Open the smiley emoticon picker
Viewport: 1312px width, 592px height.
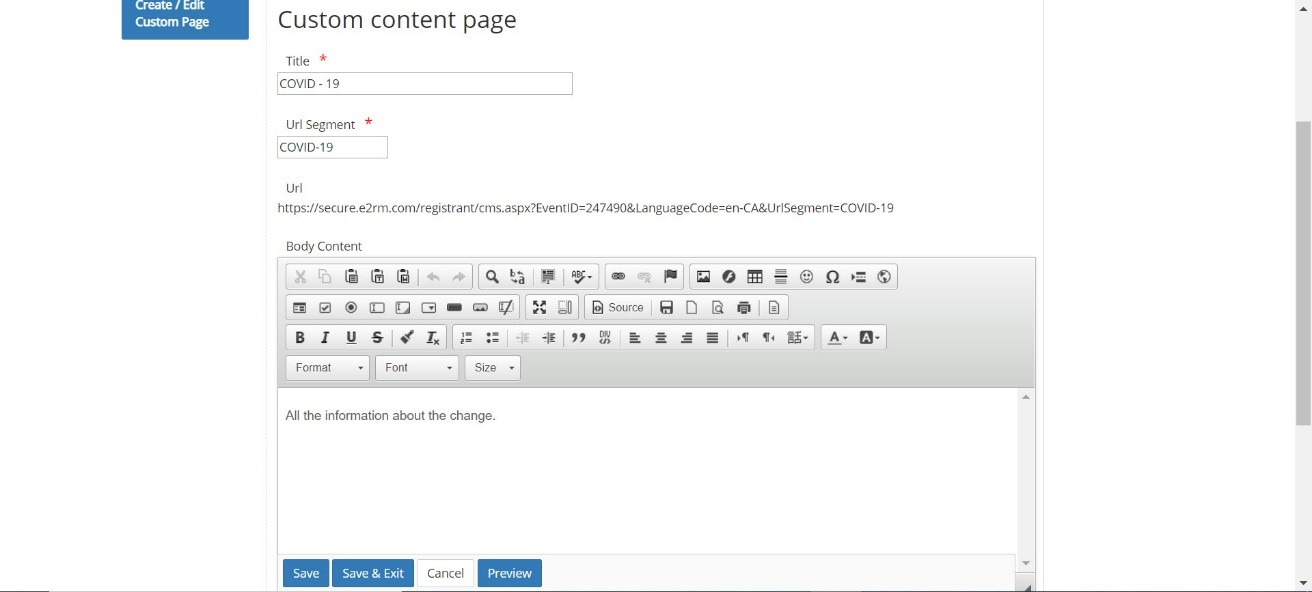tap(807, 277)
